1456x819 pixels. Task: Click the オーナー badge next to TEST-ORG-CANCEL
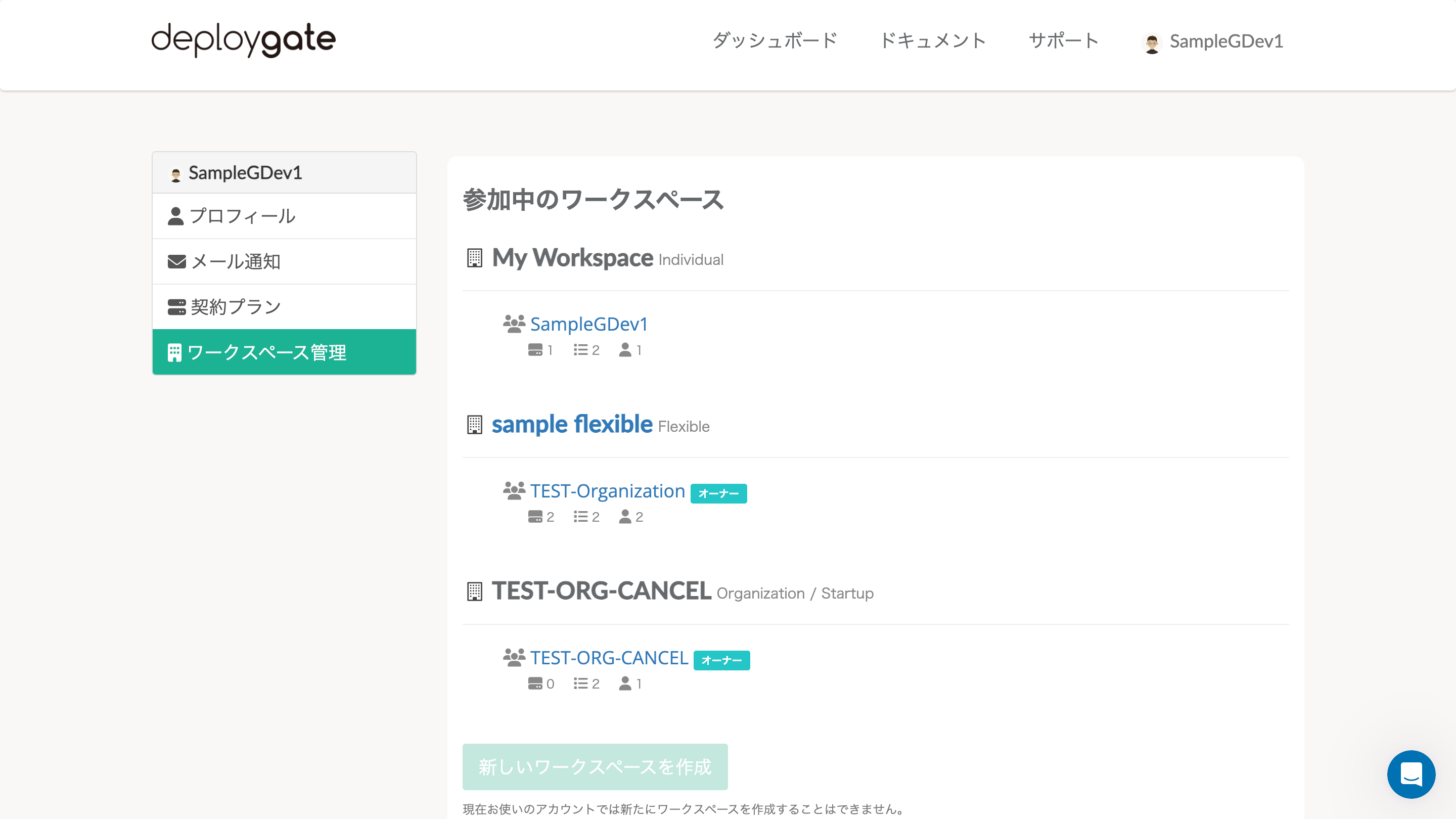[x=722, y=659]
